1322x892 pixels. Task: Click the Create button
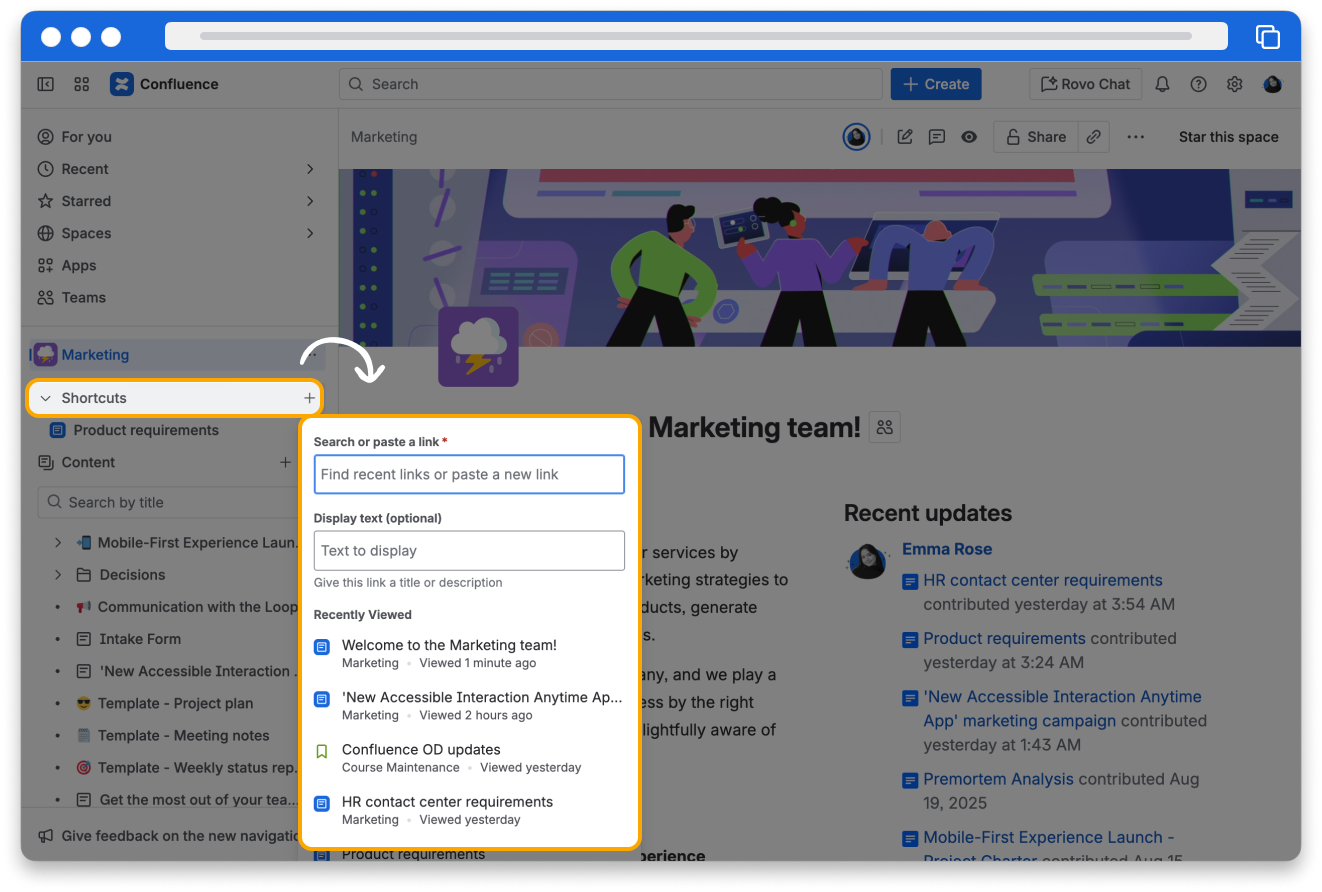[936, 85]
